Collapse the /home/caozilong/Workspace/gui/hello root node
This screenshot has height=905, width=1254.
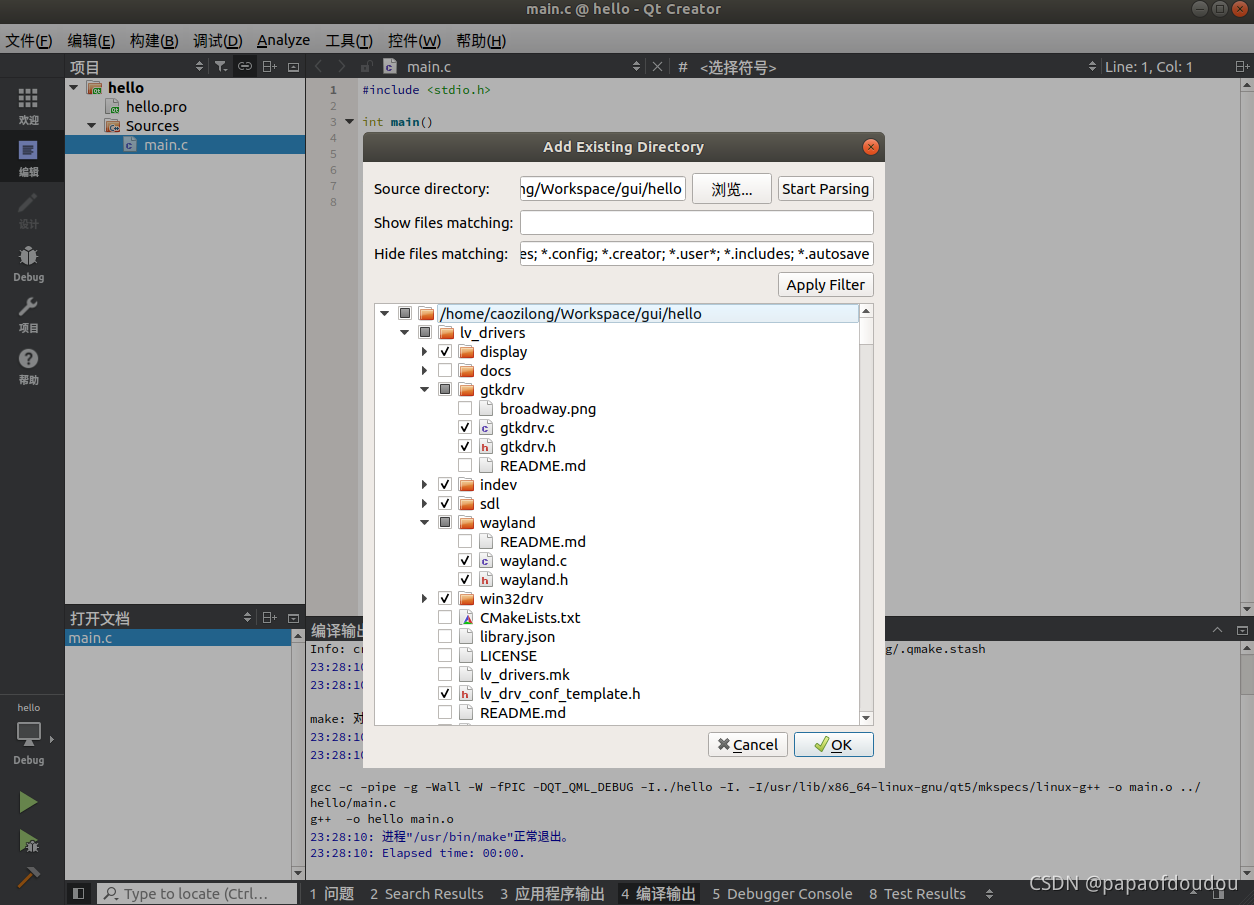385,313
